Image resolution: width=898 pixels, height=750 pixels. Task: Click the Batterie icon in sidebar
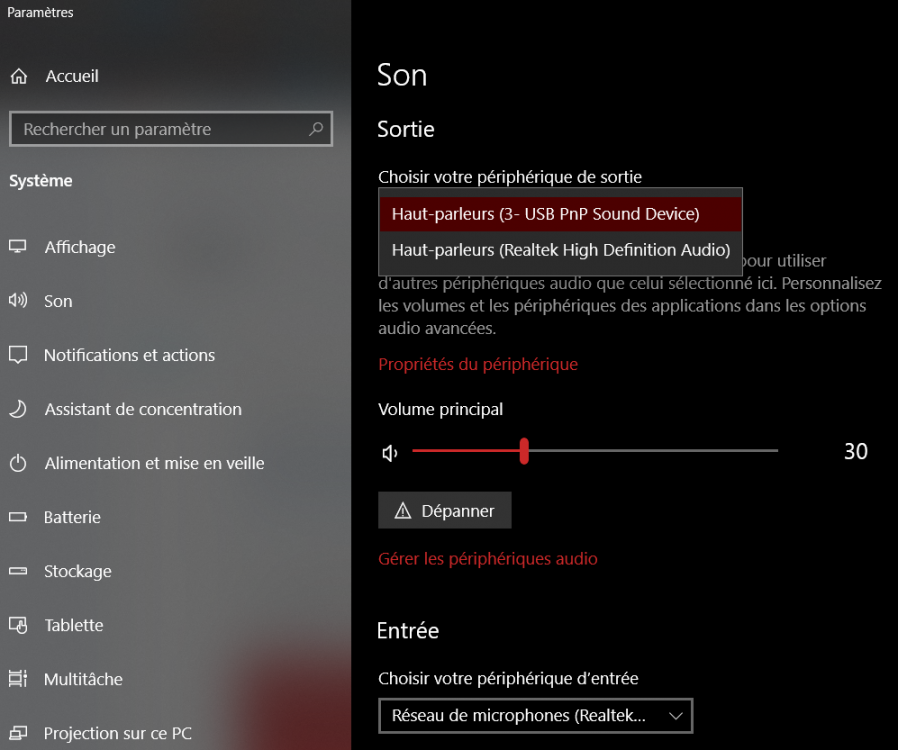coord(18,517)
